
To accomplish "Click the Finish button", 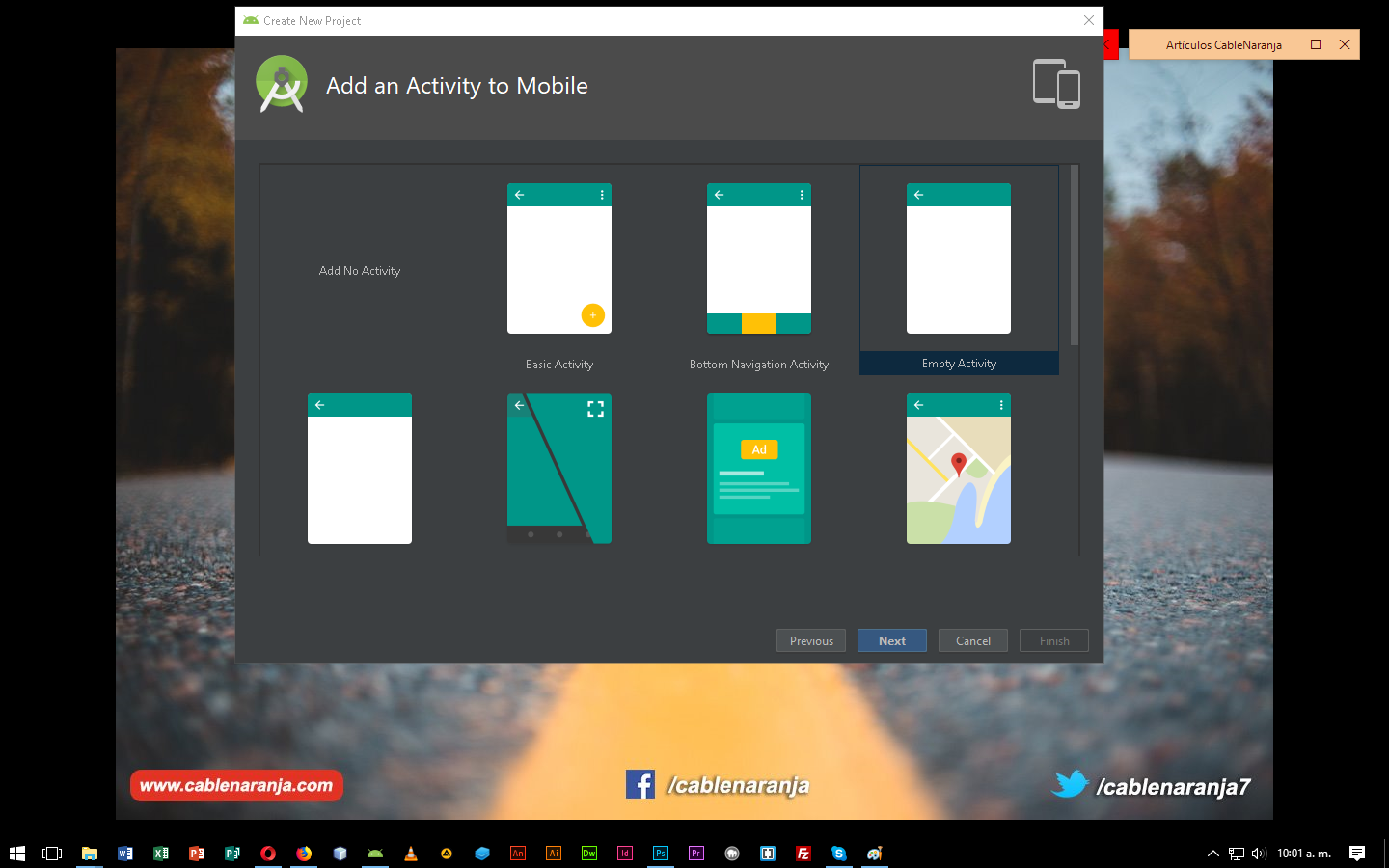I will [1054, 640].
